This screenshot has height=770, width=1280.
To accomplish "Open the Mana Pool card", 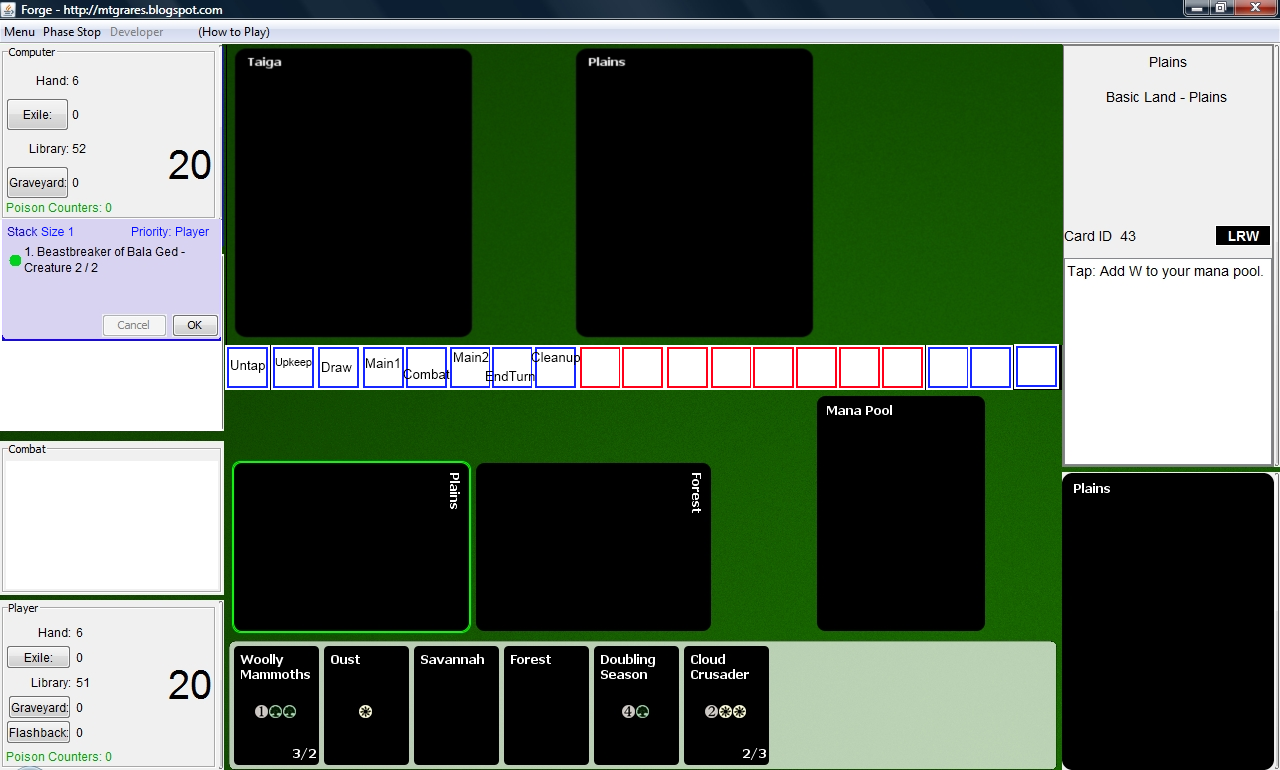I will click(900, 514).
